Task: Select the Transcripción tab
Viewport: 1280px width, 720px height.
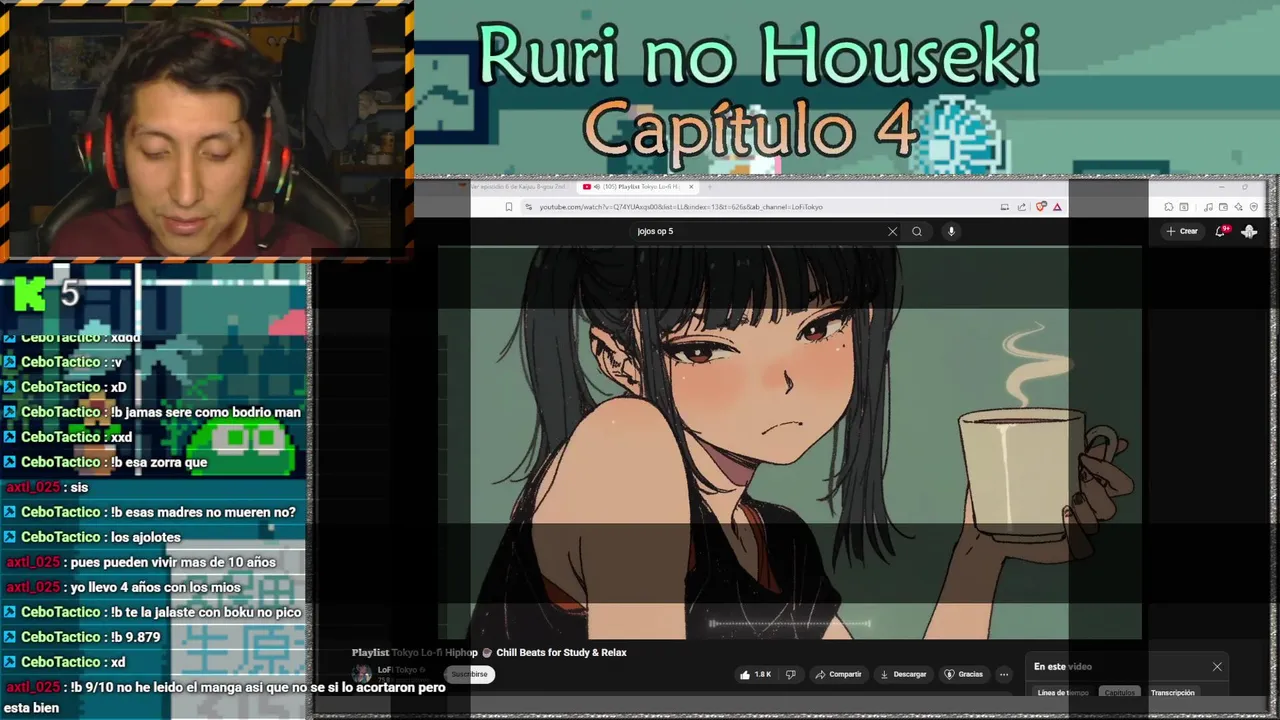Action: point(1173,692)
